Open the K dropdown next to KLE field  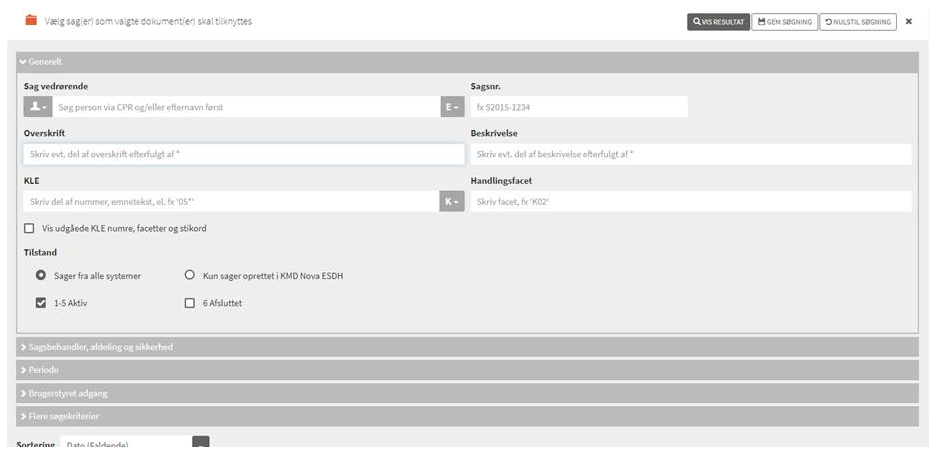click(452, 202)
